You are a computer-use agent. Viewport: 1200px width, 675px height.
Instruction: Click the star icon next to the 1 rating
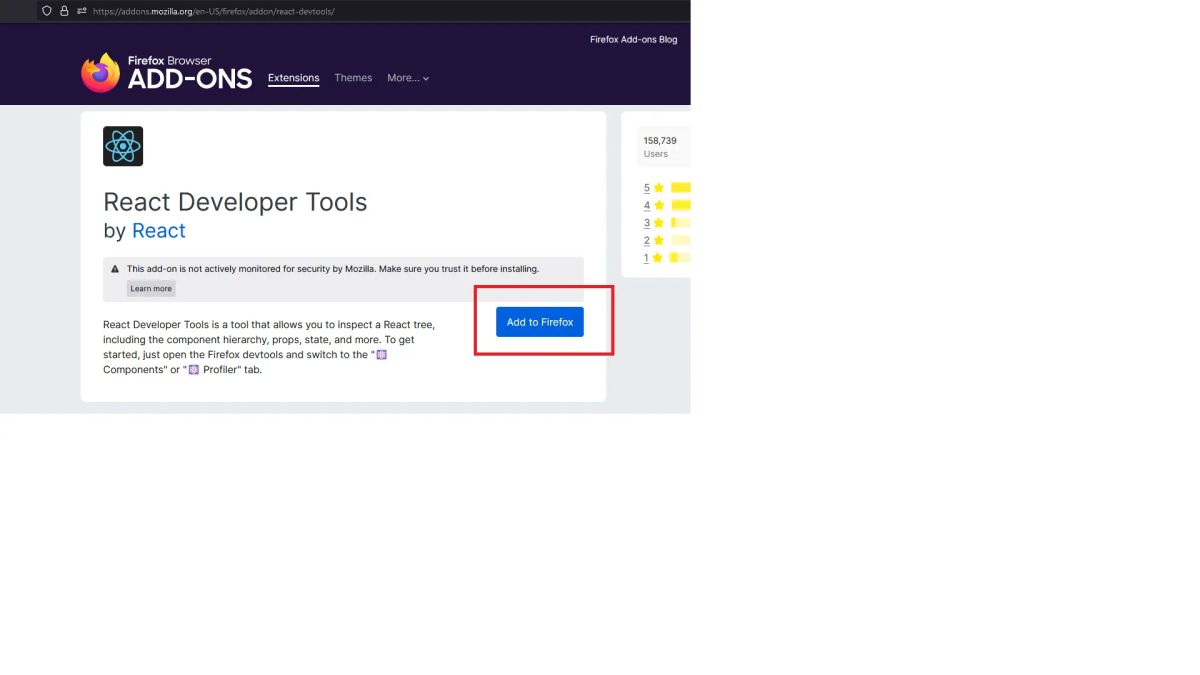656,257
